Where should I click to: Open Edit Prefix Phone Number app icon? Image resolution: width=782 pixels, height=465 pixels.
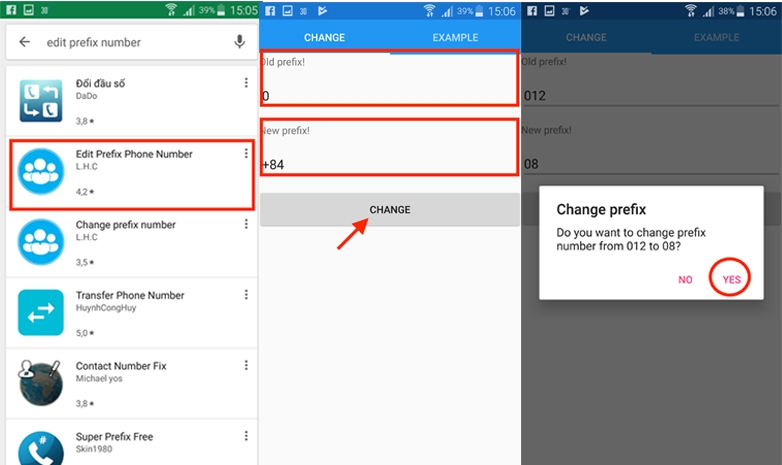click(x=42, y=172)
